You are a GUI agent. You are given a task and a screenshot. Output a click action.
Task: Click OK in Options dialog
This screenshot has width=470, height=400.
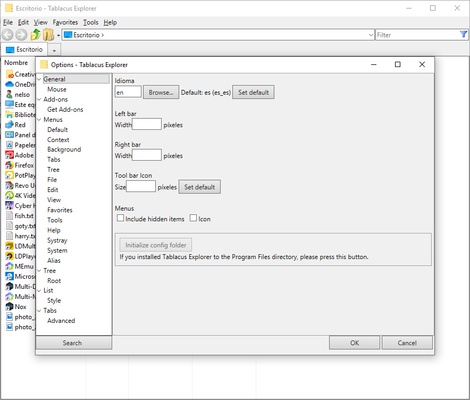354,343
